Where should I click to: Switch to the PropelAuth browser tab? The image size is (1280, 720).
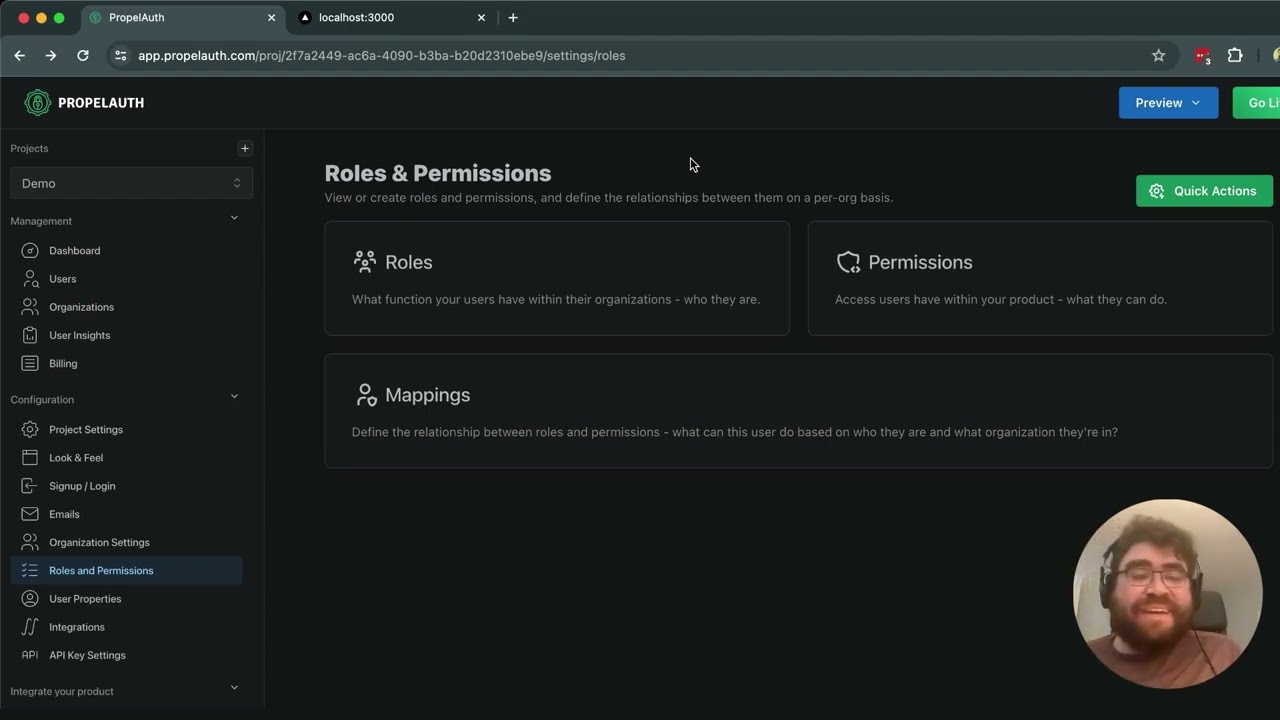click(182, 18)
